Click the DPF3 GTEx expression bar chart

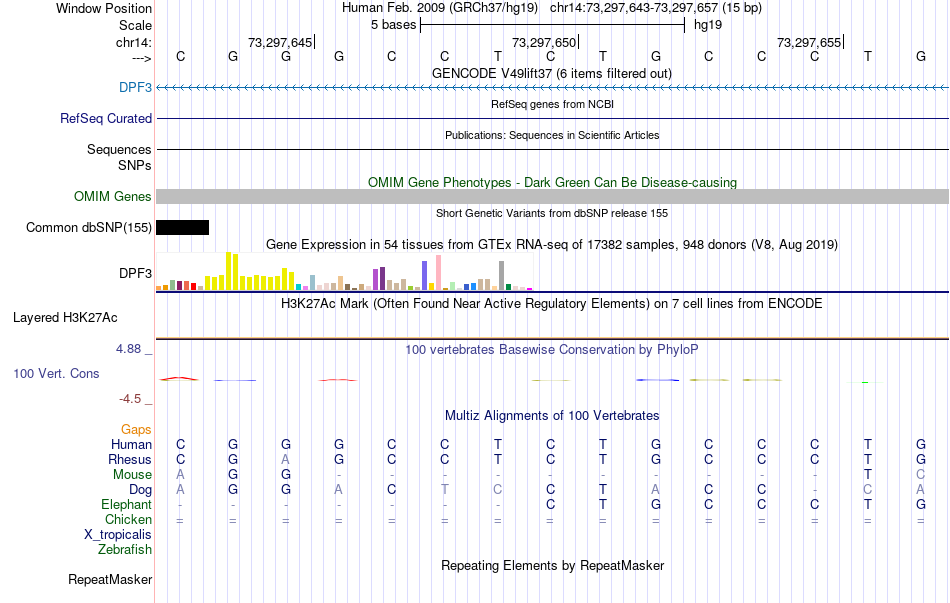[x=344, y=272]
